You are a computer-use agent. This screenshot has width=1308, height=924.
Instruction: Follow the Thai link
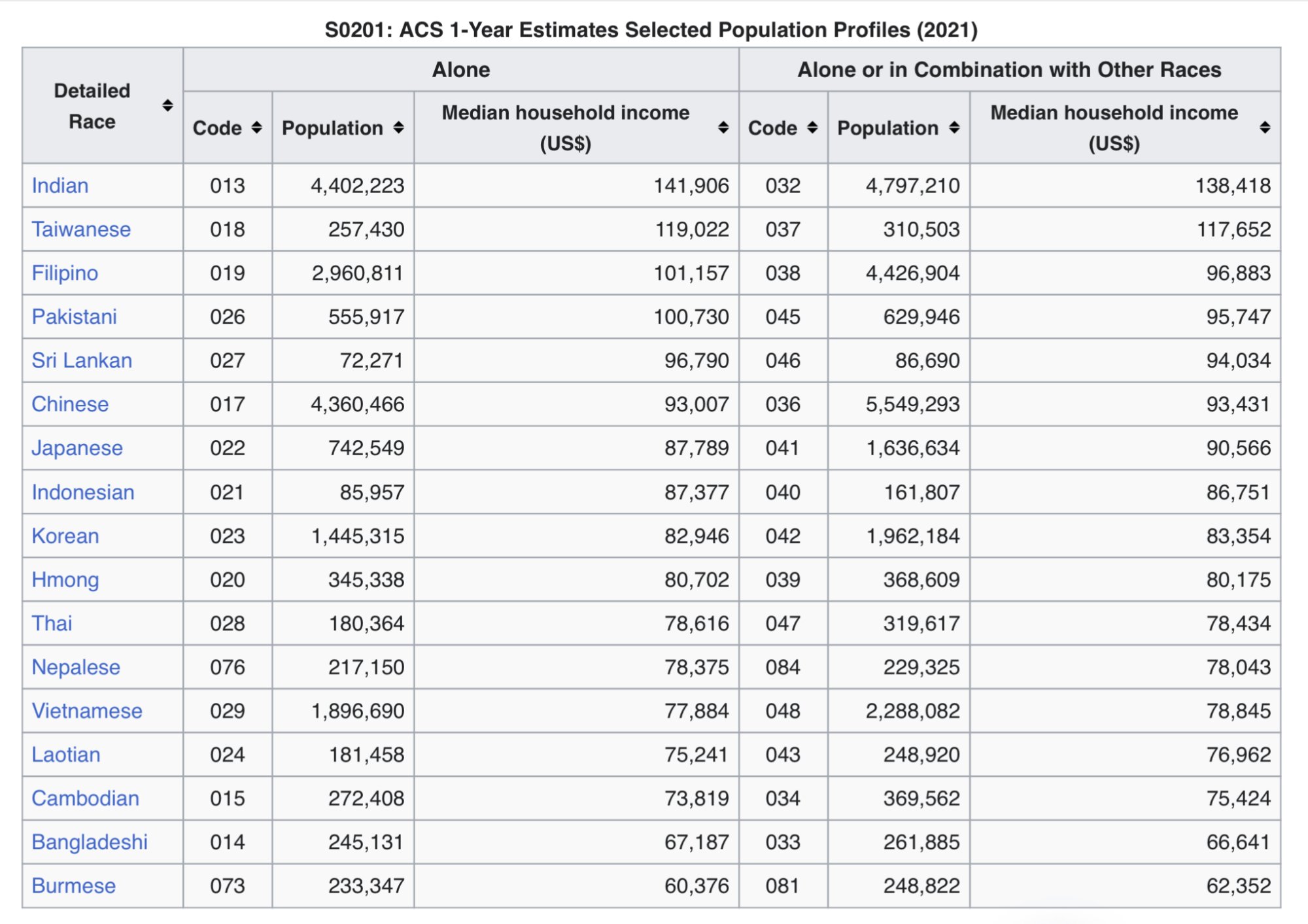pos(52,624)
